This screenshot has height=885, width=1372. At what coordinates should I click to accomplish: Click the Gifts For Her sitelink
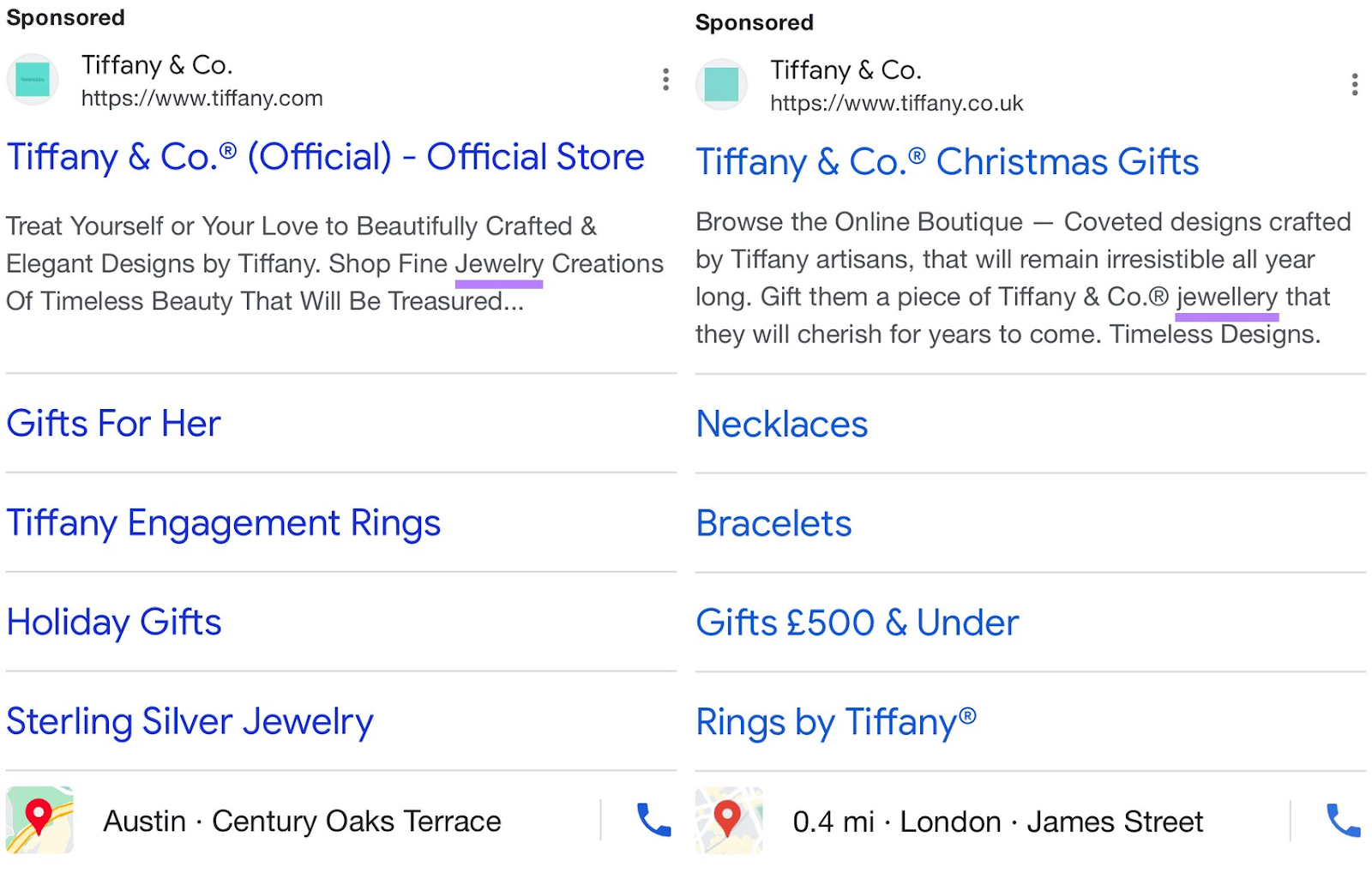click(113, 423)
